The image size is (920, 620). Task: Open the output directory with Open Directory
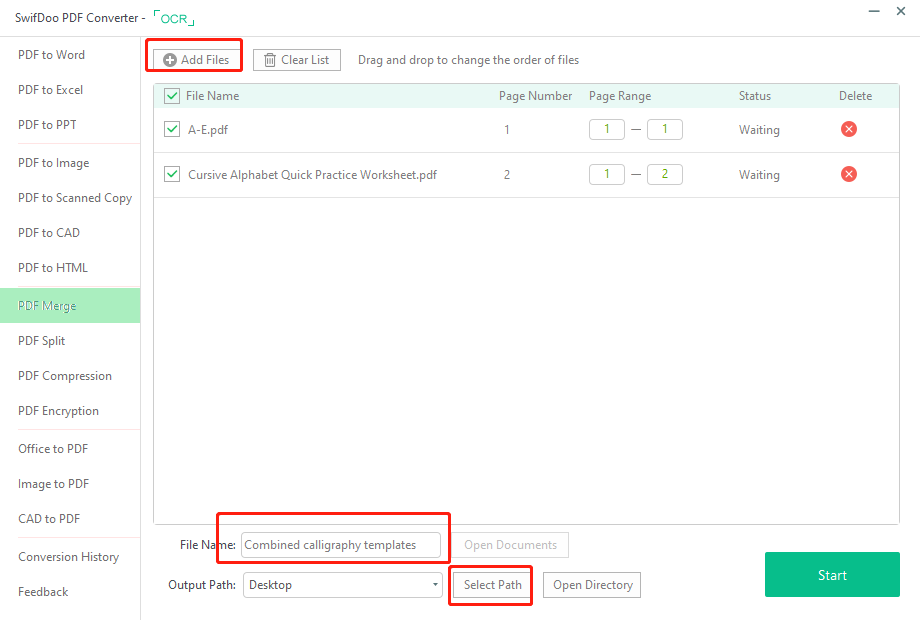pos(592,585)
